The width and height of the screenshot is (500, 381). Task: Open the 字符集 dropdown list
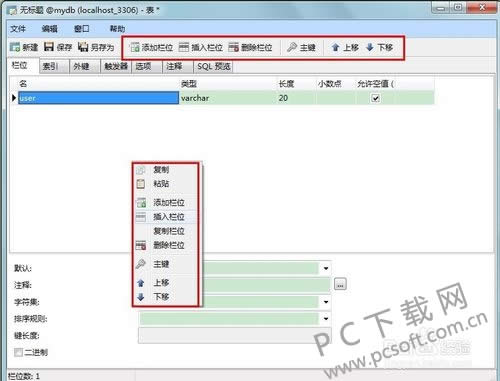pyautogui.click(x=326, y=302)
